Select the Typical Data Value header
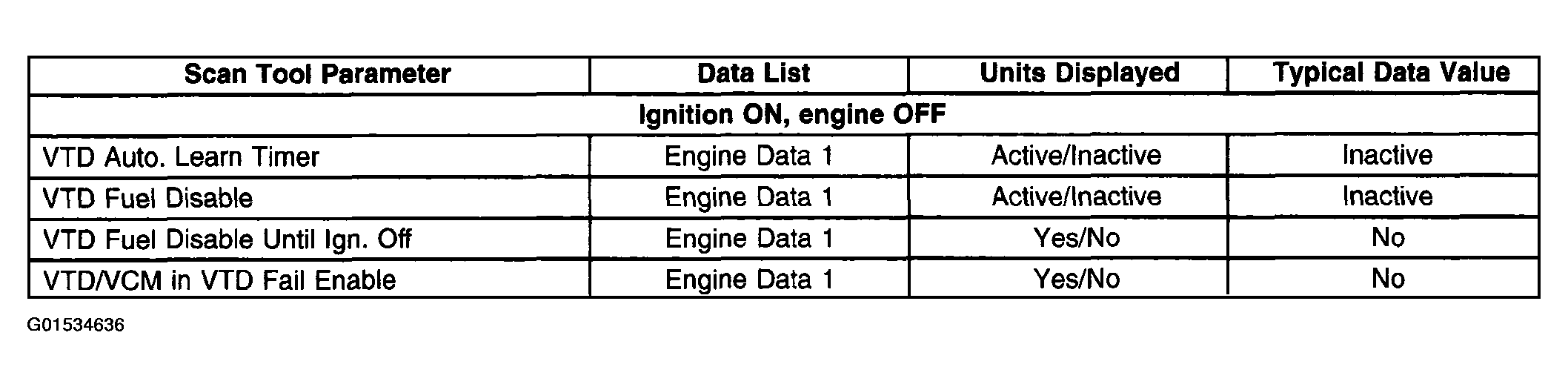 tap(1391, 73)
